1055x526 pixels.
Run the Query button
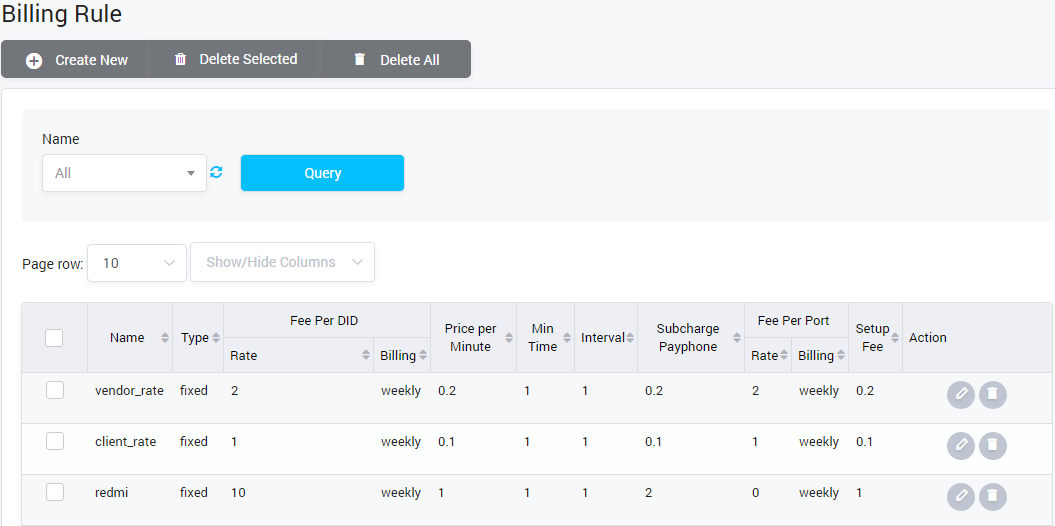point(322,173)
